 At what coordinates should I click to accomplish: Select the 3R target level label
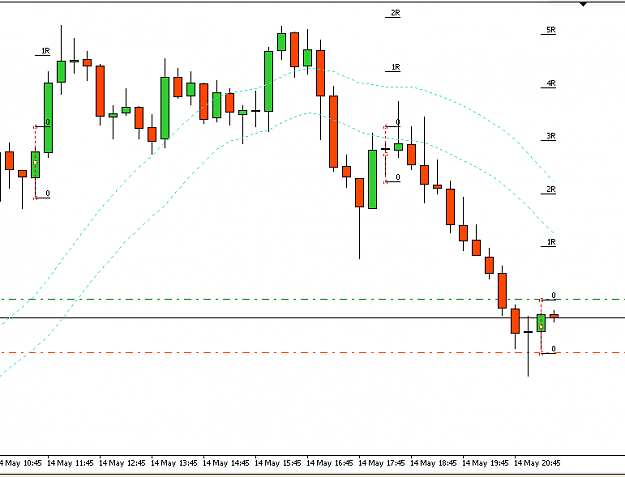(x=550, y=136)
